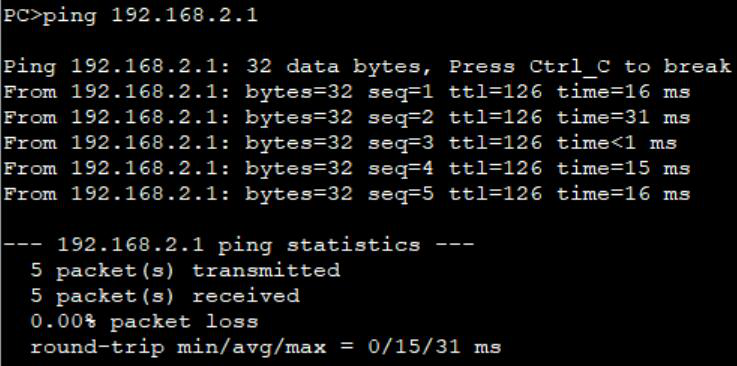Click bytes=32 on the seq=5 line

pos(299,194)
